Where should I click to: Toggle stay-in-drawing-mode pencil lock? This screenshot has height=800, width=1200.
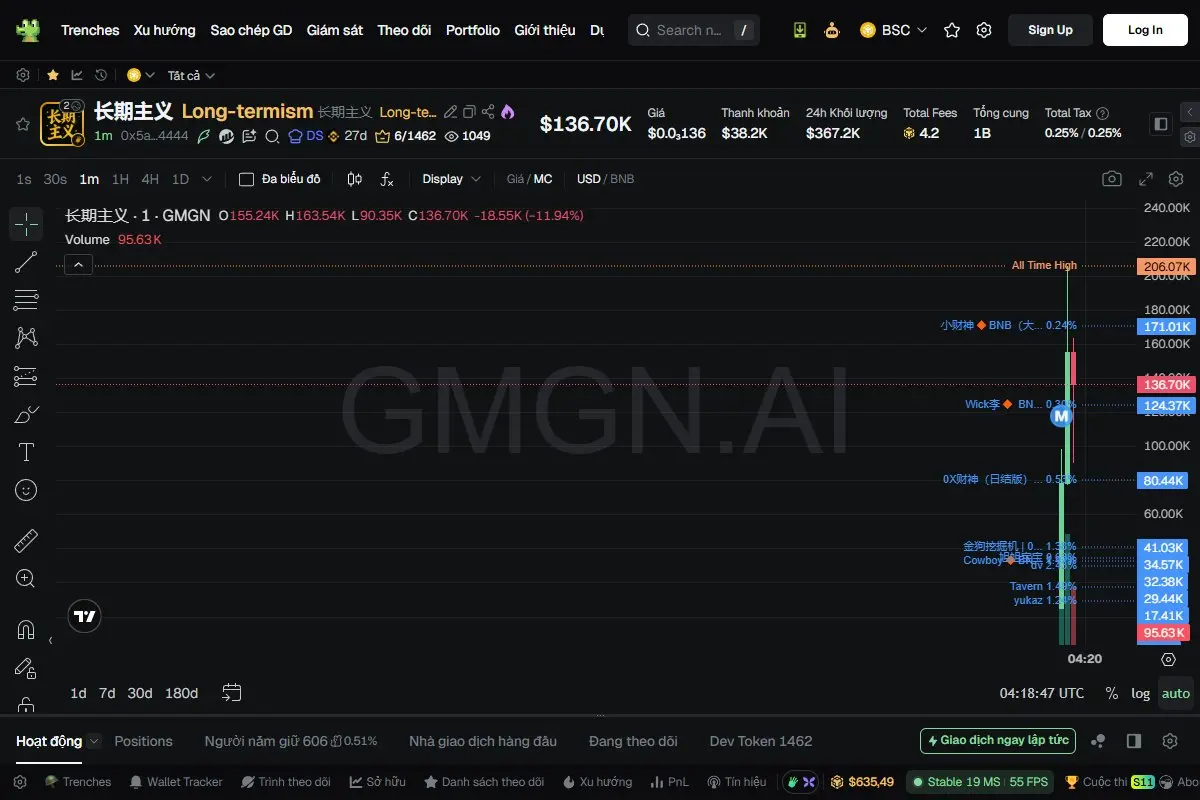[26, 668]
